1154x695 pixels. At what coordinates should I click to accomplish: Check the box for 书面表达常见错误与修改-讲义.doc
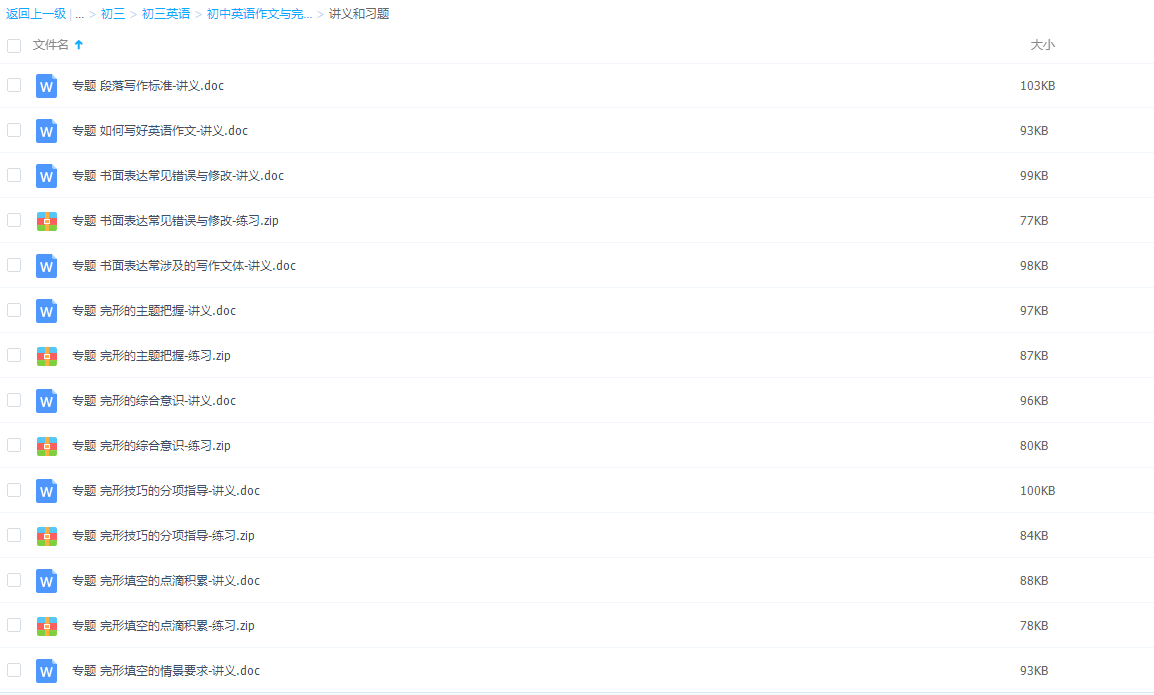14,175
